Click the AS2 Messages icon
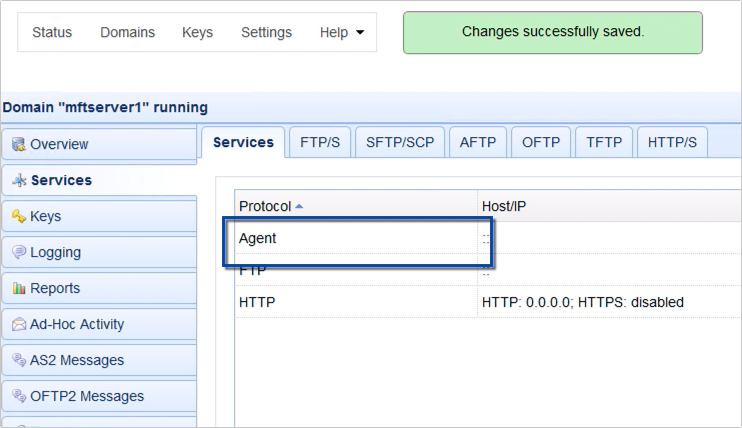This screenshot has height=428, width=742. point(17,361)
